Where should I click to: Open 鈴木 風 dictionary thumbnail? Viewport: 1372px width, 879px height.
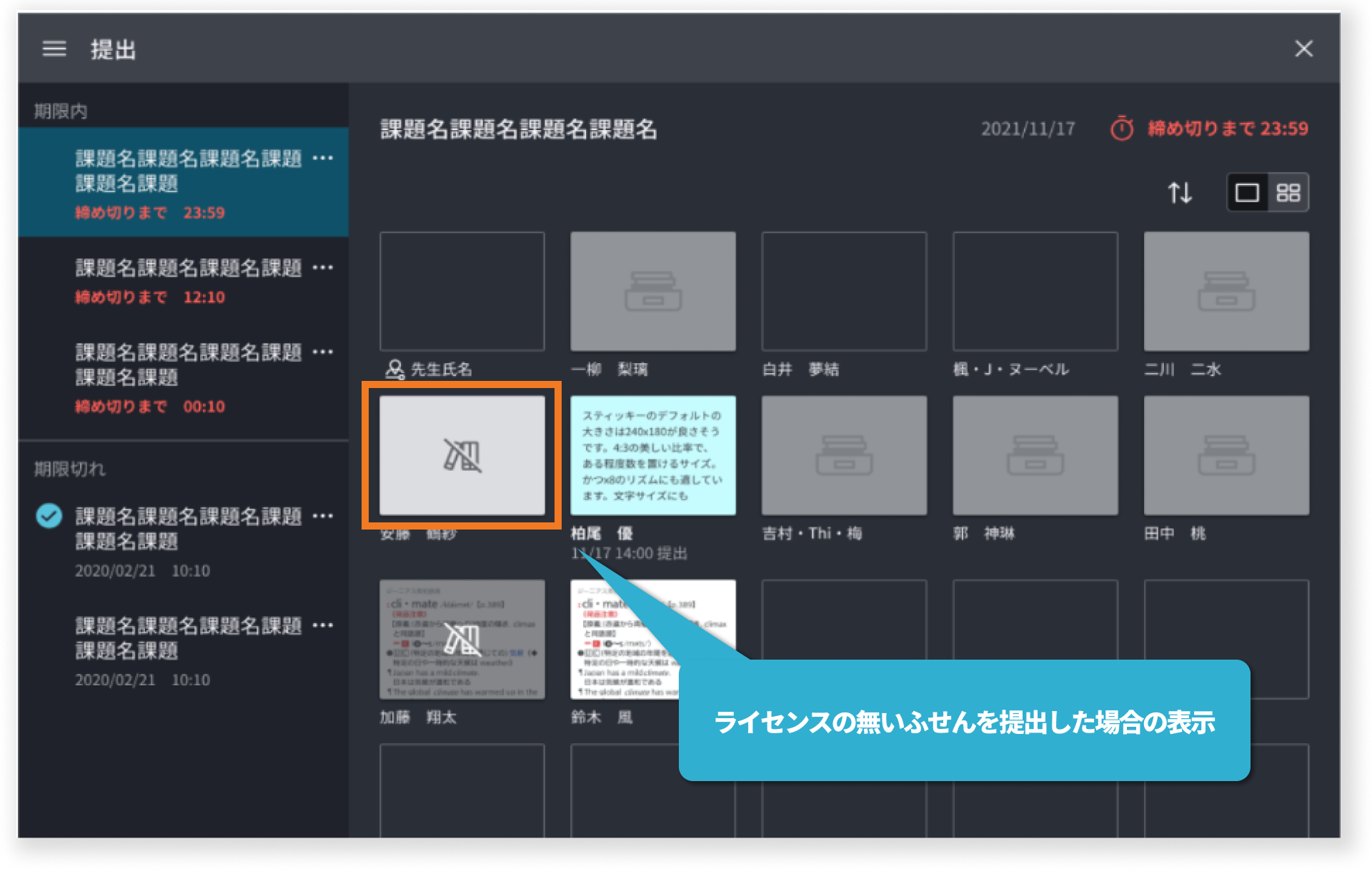[653, 639]
